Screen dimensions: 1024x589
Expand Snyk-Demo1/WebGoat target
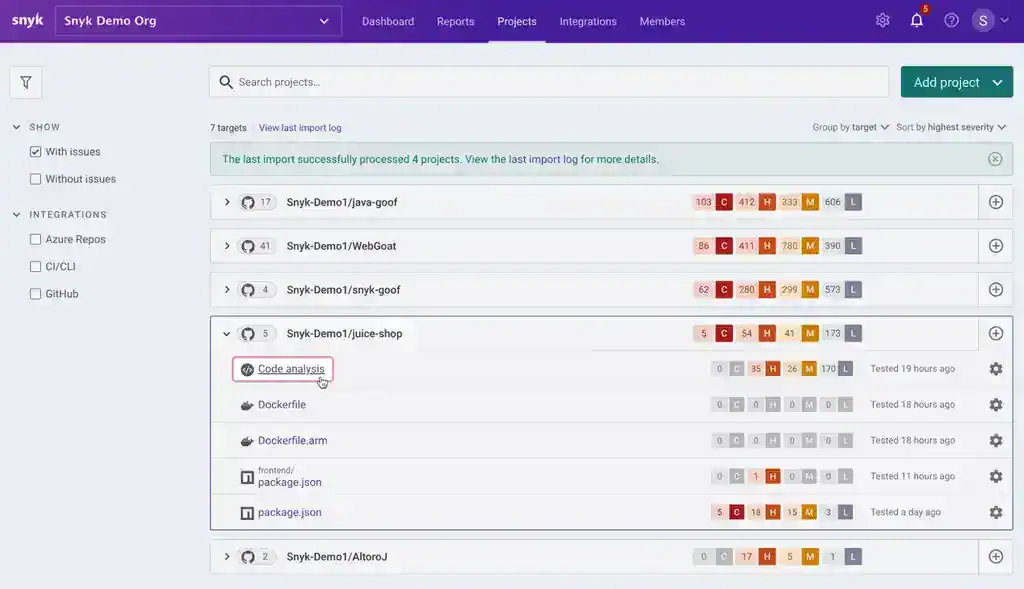click(x=227, y=246)
